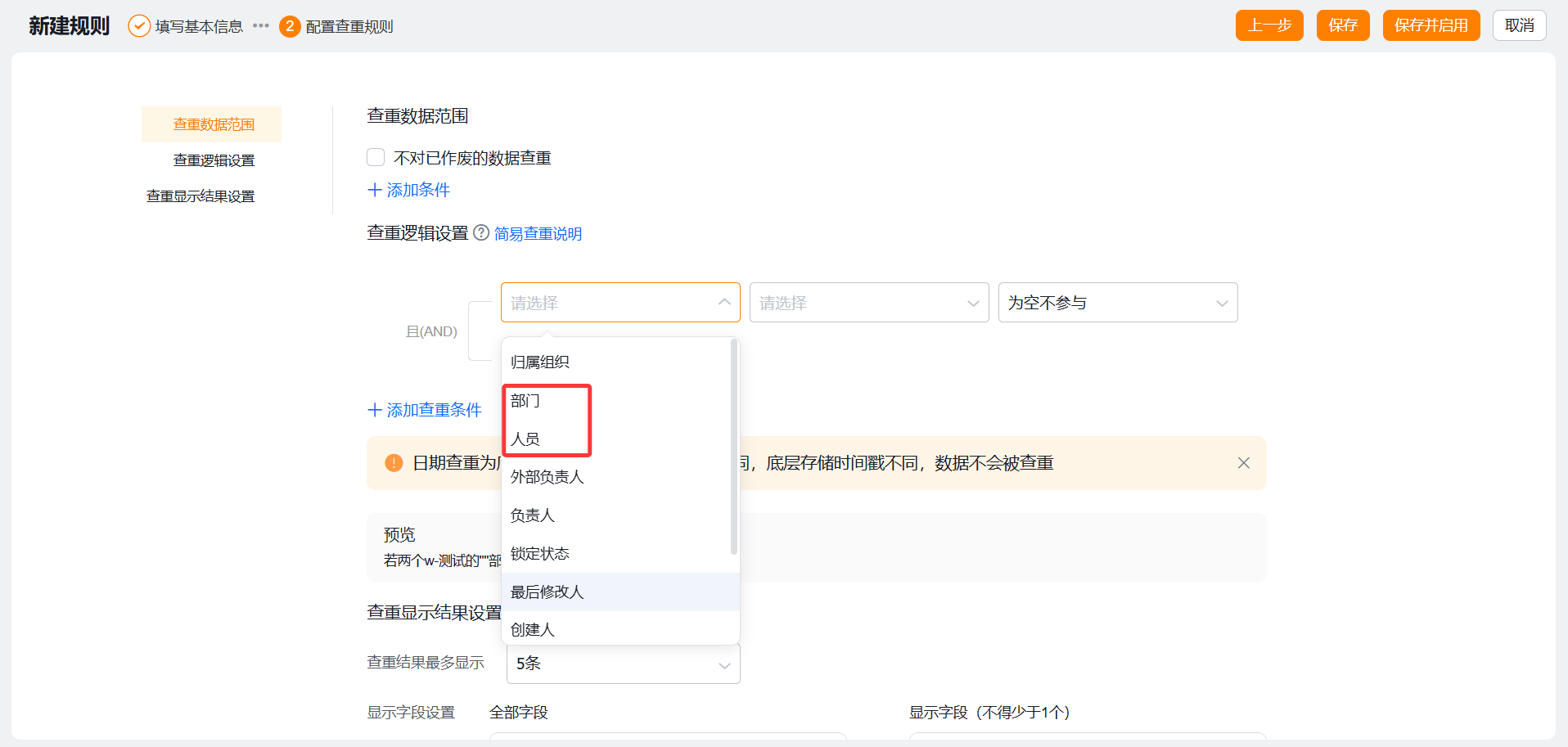Close the orange date warning banner
The image size is (1568, 747).
pos(1243,463)
